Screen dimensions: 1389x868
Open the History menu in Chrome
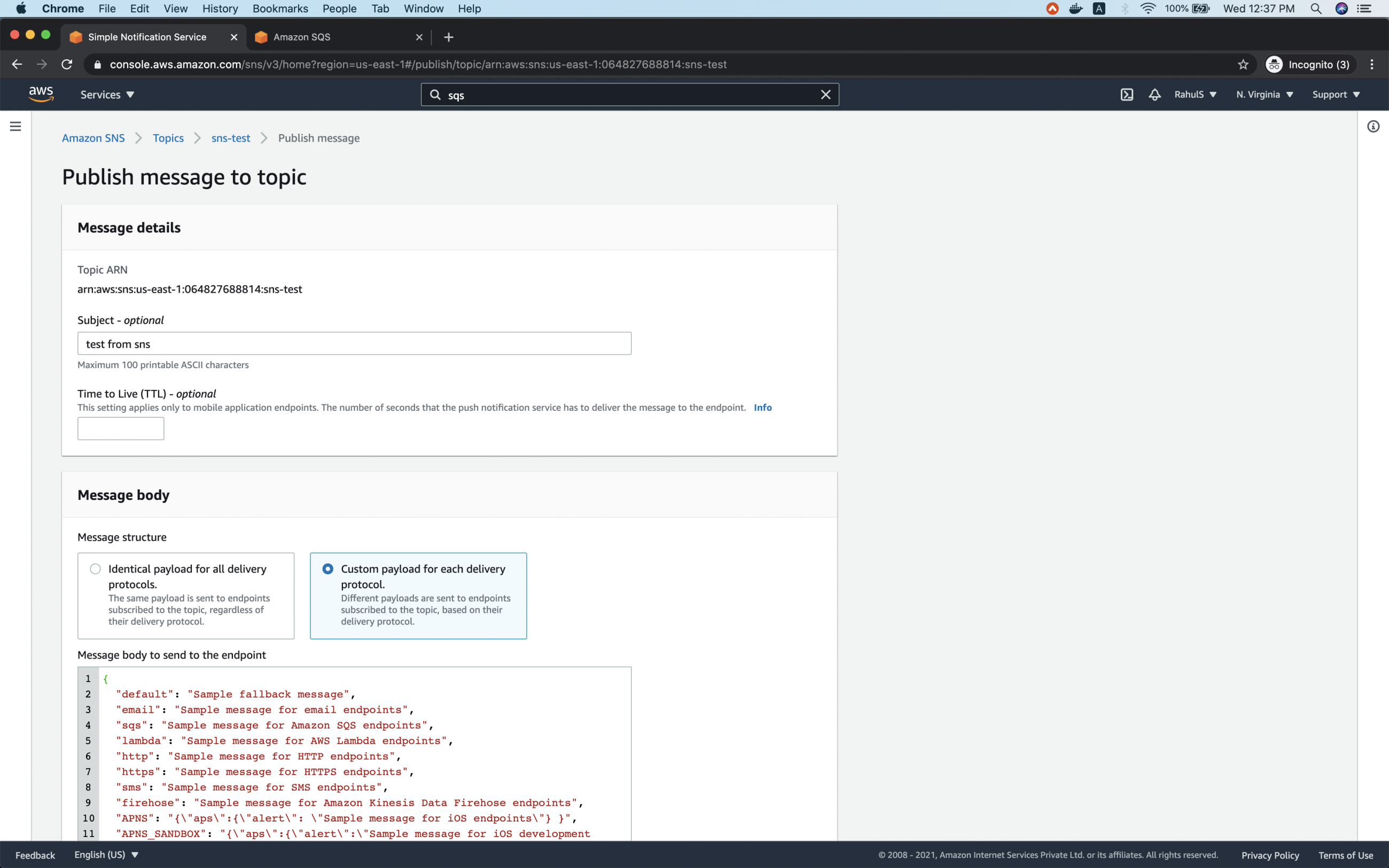click(x=220, y=9)
